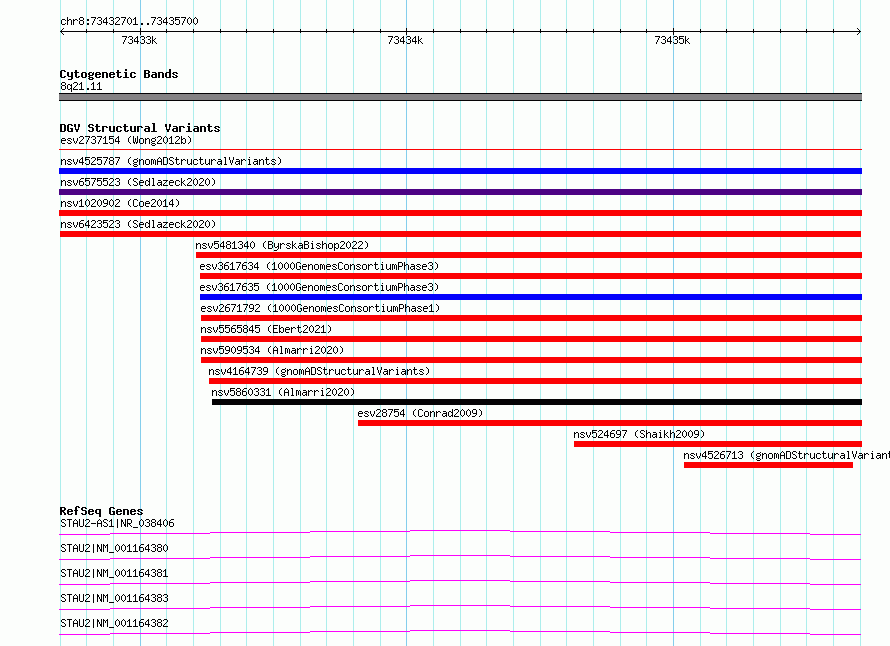The image size is (890, 646).
Task: Click the nsv5860331 (Almarri2020) label
Action: click(283, 392)
